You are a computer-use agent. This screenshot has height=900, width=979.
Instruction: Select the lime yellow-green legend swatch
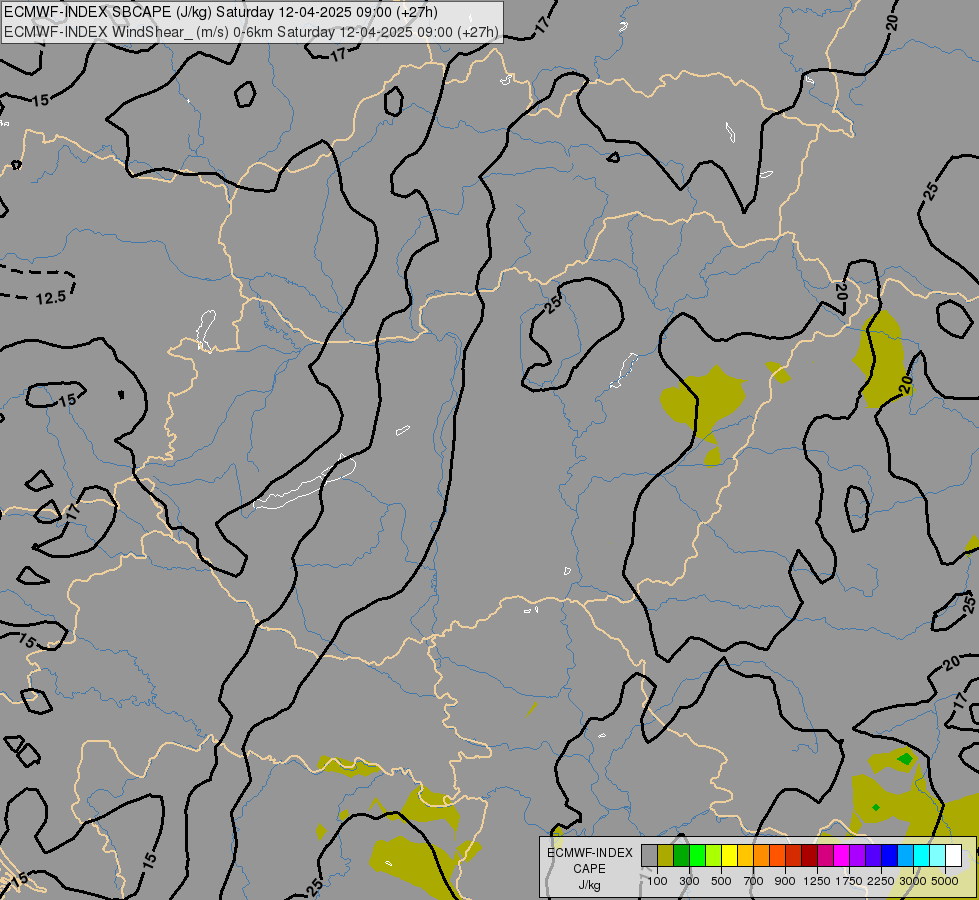(x=714, y=855)
